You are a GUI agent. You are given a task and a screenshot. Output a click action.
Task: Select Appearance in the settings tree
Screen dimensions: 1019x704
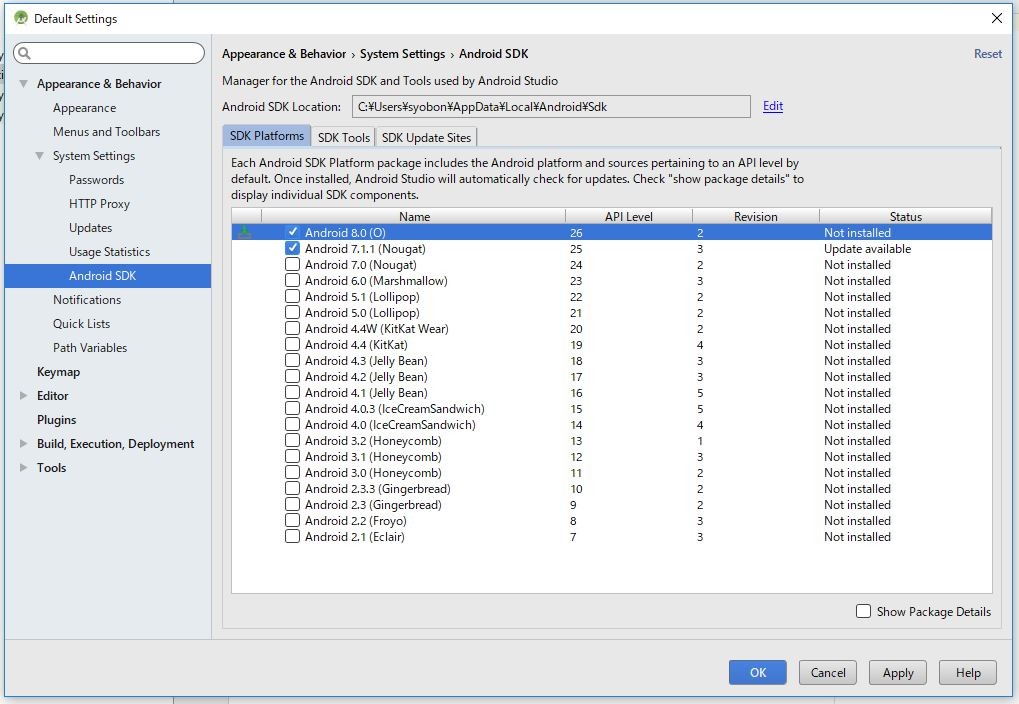pos(84,108)
